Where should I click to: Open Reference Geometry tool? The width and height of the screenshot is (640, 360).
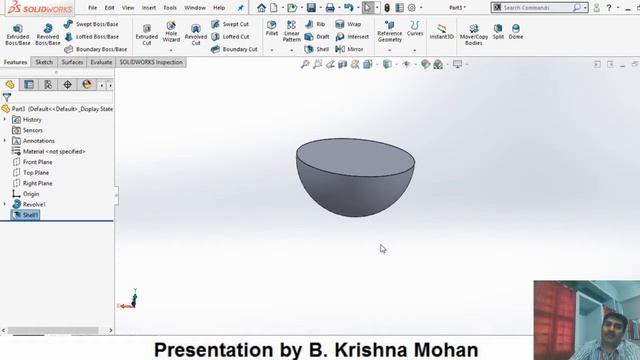point(389,31)
